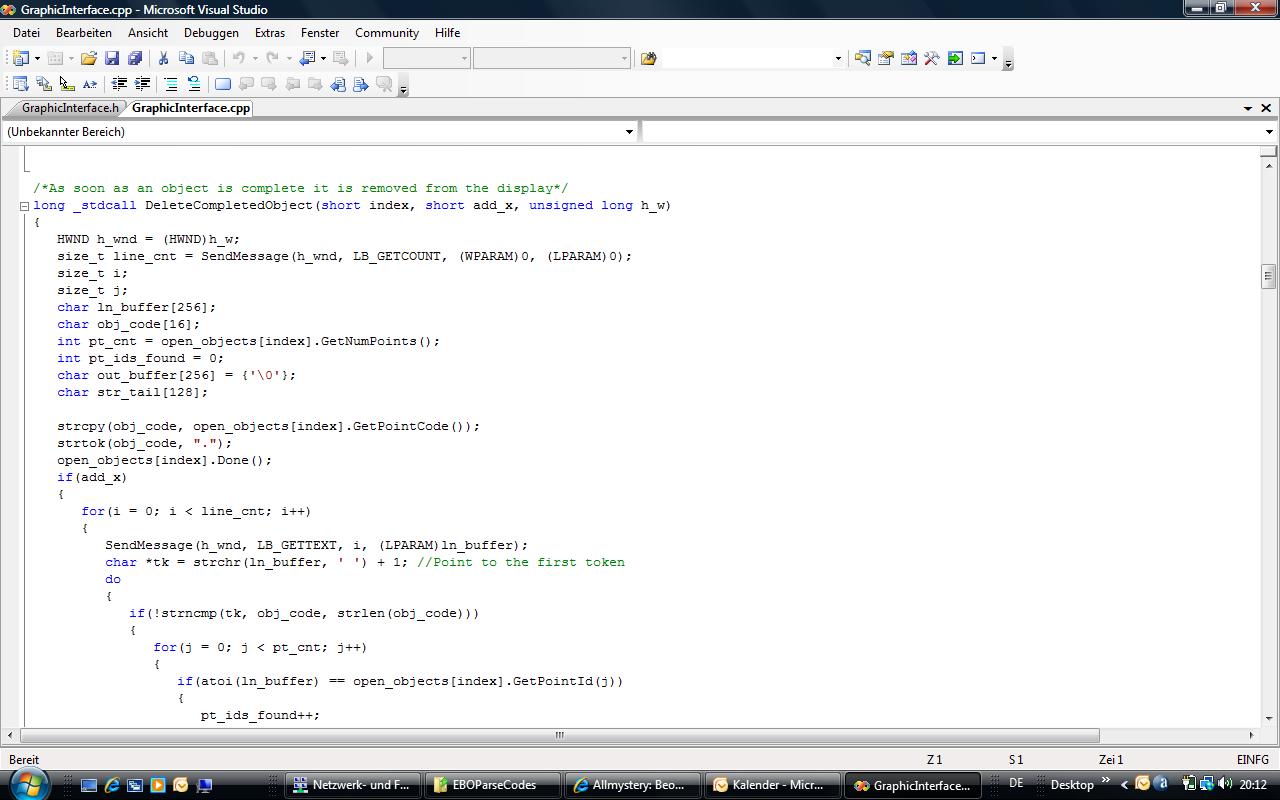
Task: Open the Command Window icon
Action: click(x=978, y=58)
